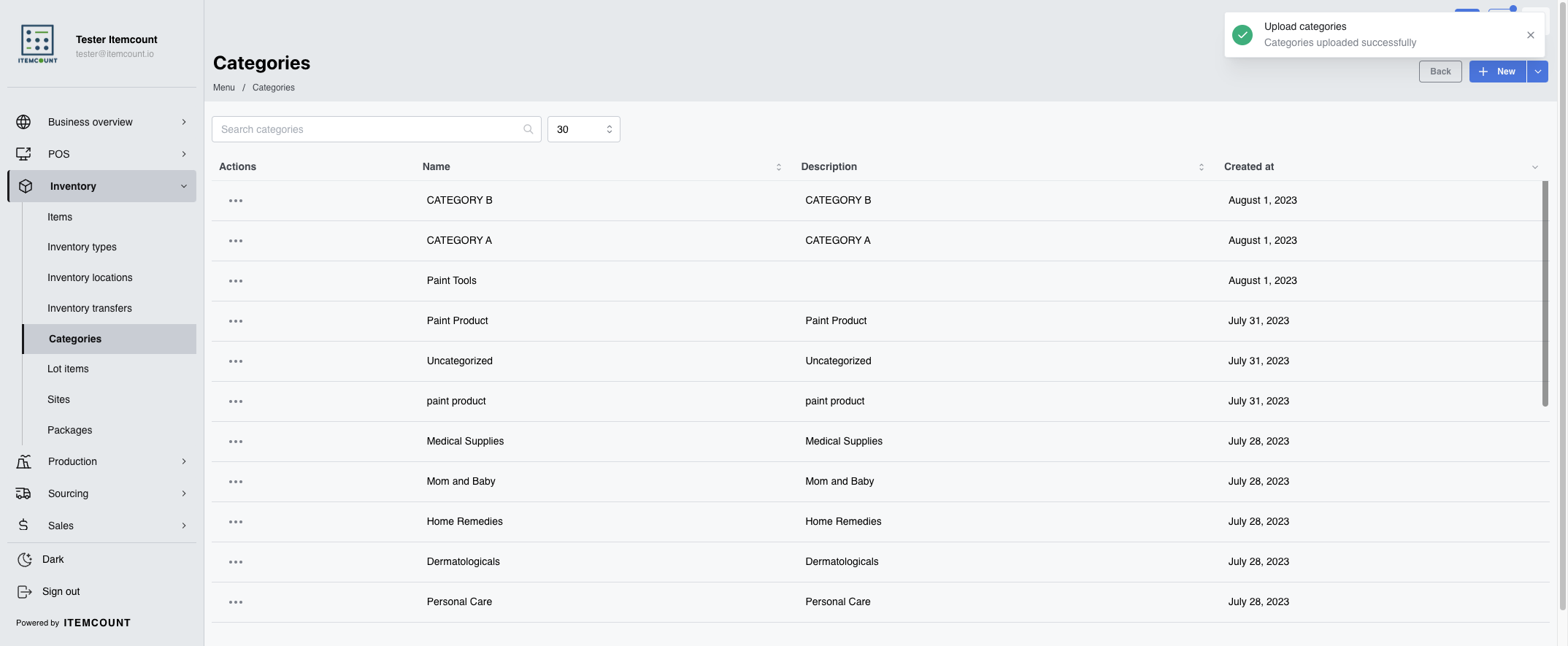Image resolution: width=1568 pixels, height=646 pixels.
Task: Expand the POS submenu chevron
Action: (184, 154)
